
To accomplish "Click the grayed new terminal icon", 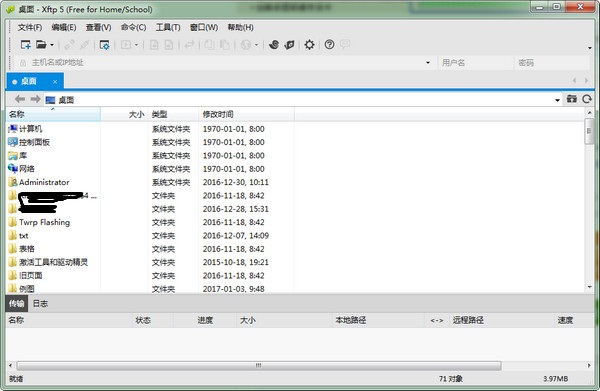I will (126, 45).
